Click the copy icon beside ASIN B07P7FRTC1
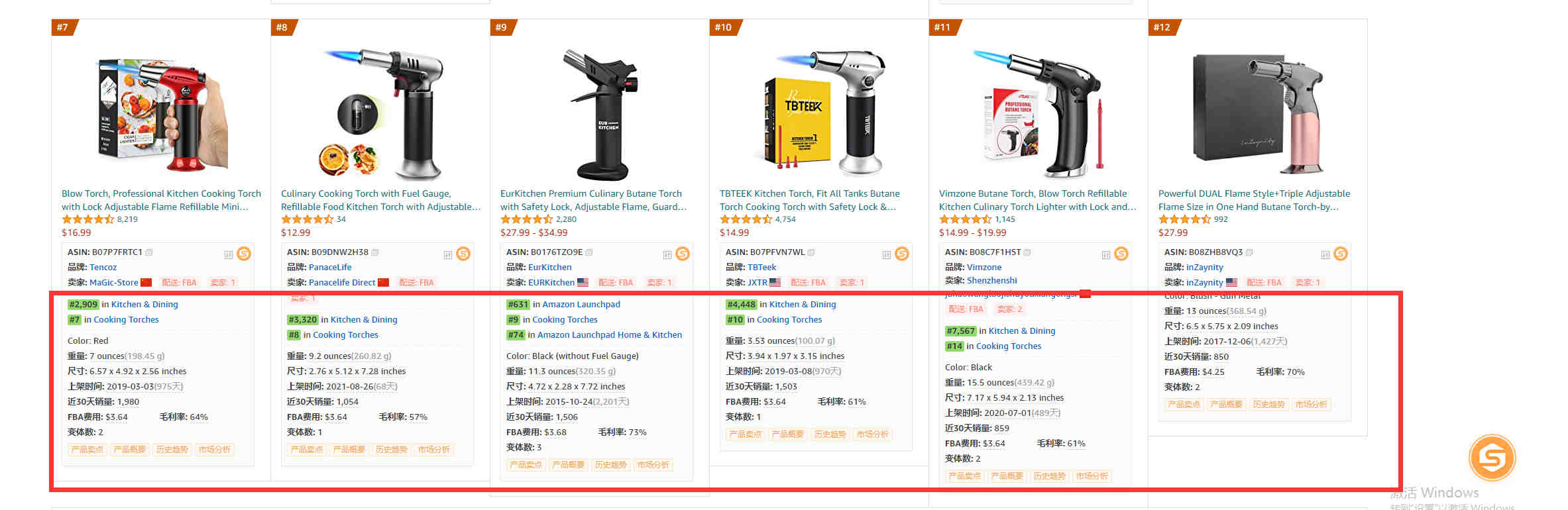 click(149, 252)
